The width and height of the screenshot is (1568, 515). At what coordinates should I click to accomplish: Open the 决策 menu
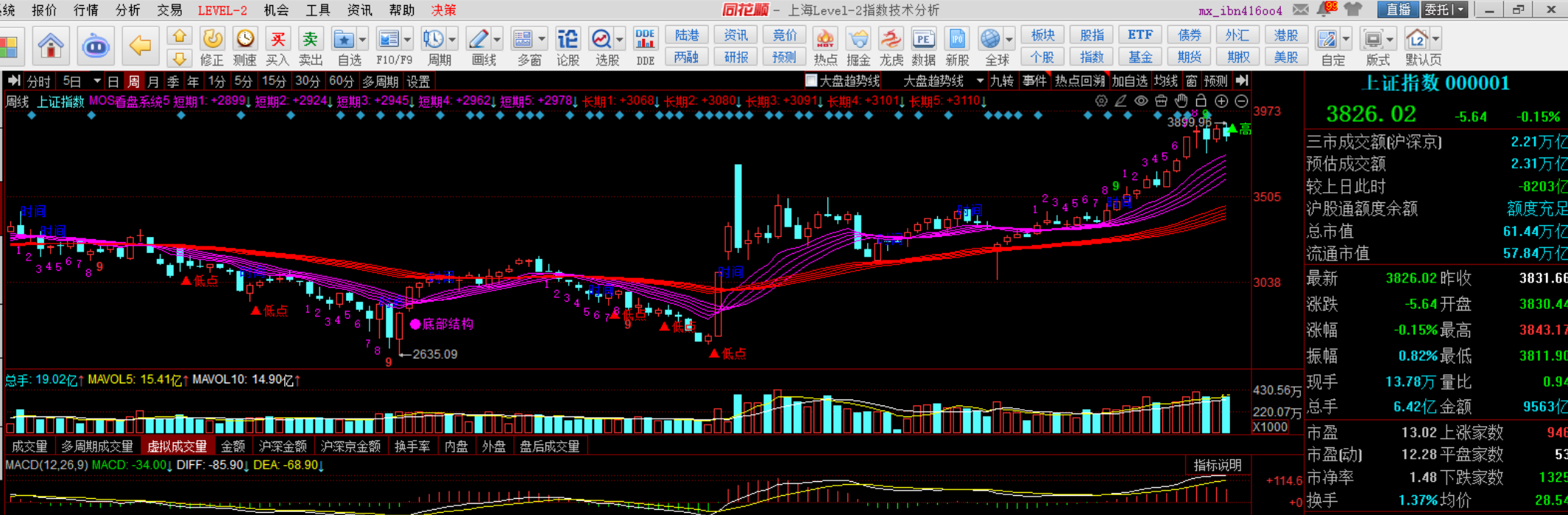[444, 10]
